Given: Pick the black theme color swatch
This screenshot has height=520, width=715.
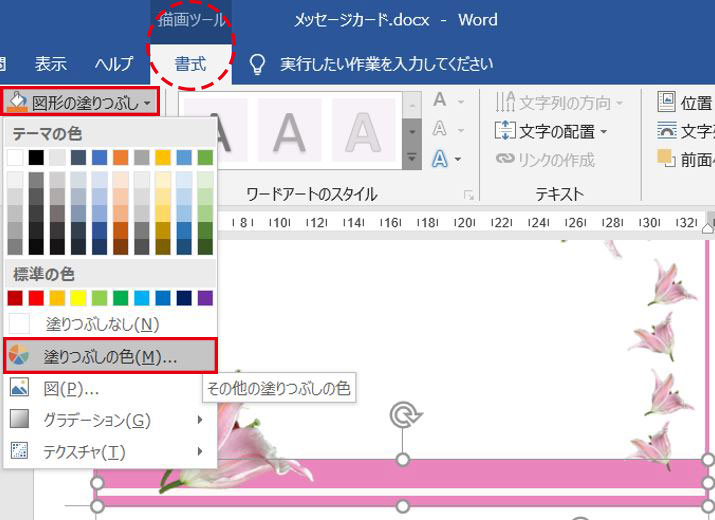Looking at the screenshot, I should point(36,157).
